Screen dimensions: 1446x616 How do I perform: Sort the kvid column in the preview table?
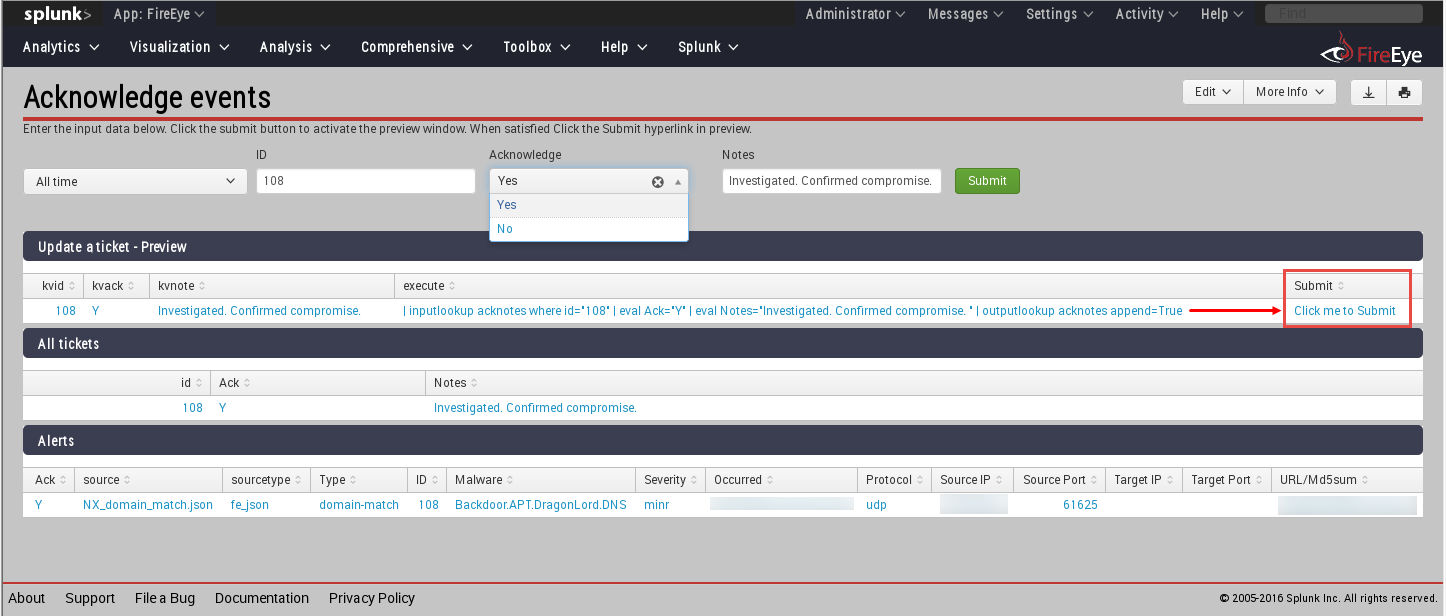click(x=53, y=285)
